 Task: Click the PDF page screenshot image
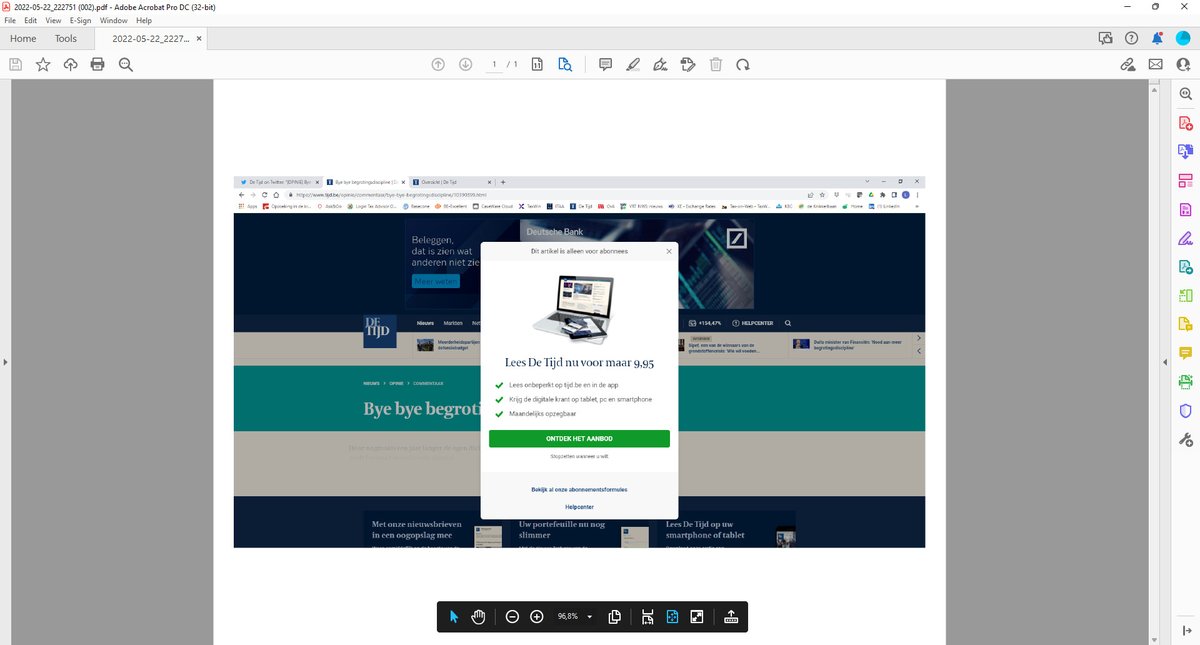pos(579,361)
